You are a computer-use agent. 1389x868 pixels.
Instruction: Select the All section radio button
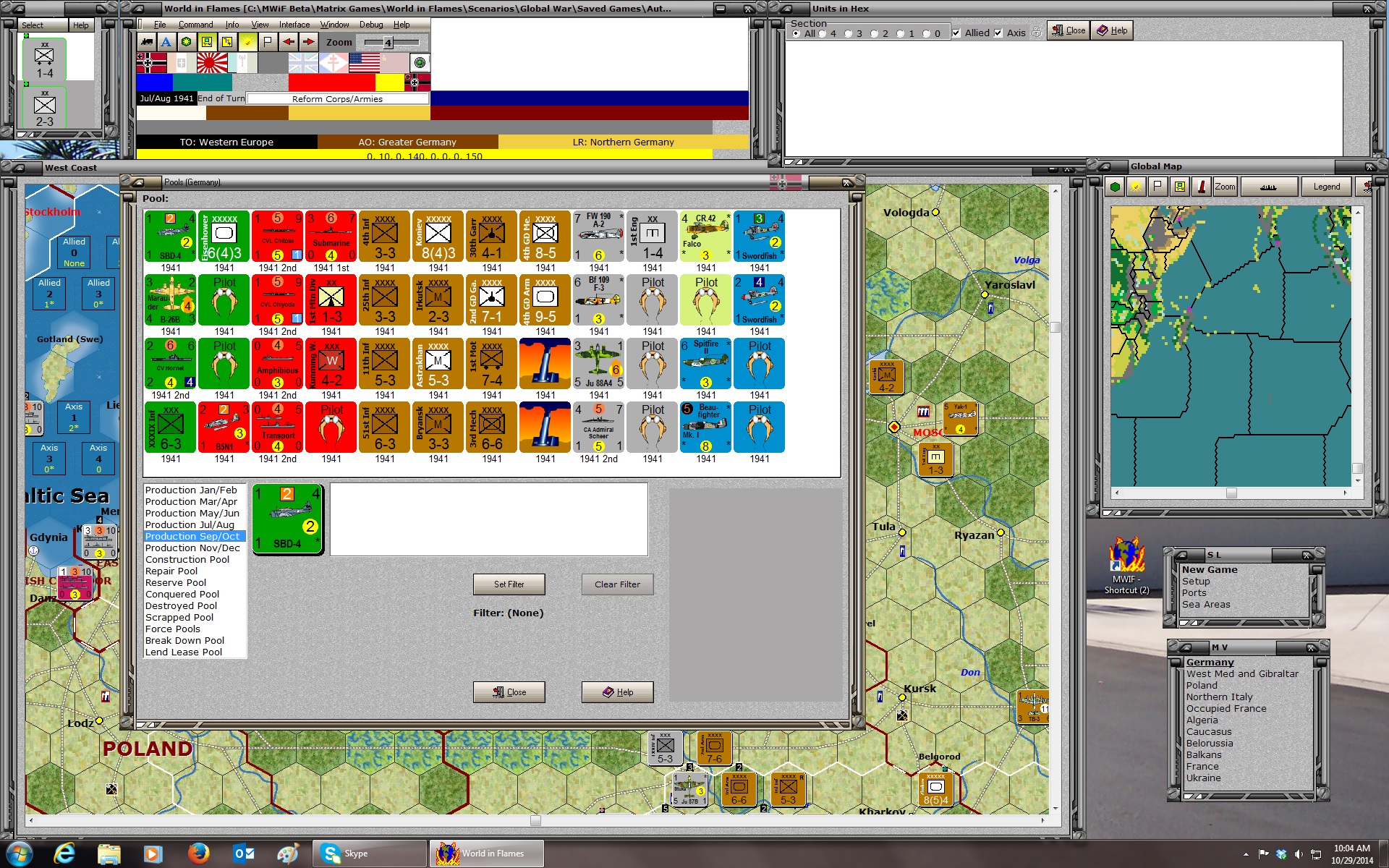[797, 34]
